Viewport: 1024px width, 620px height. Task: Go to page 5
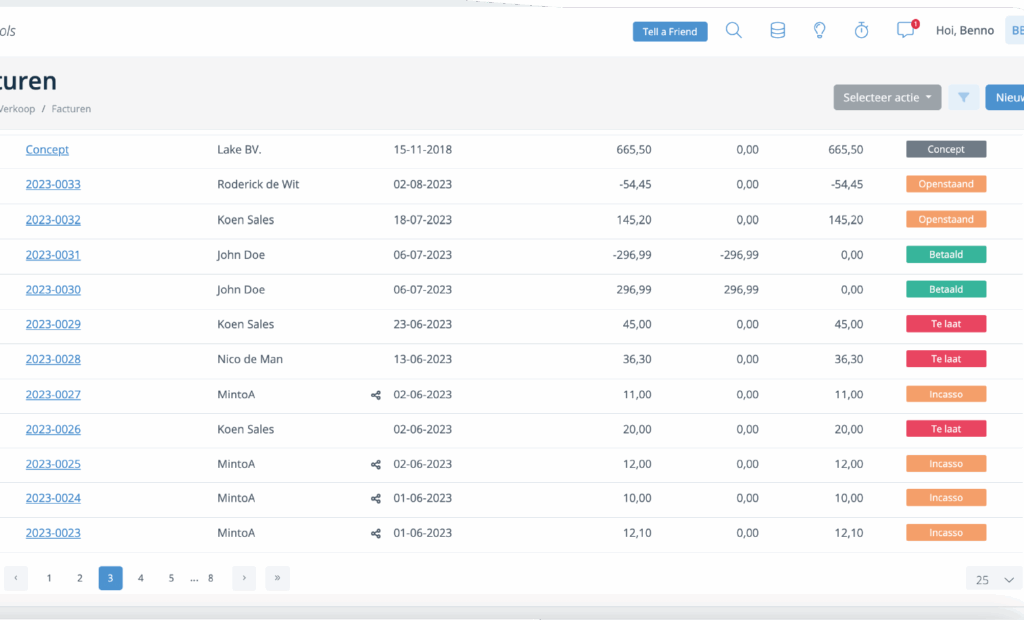(171, 578)
